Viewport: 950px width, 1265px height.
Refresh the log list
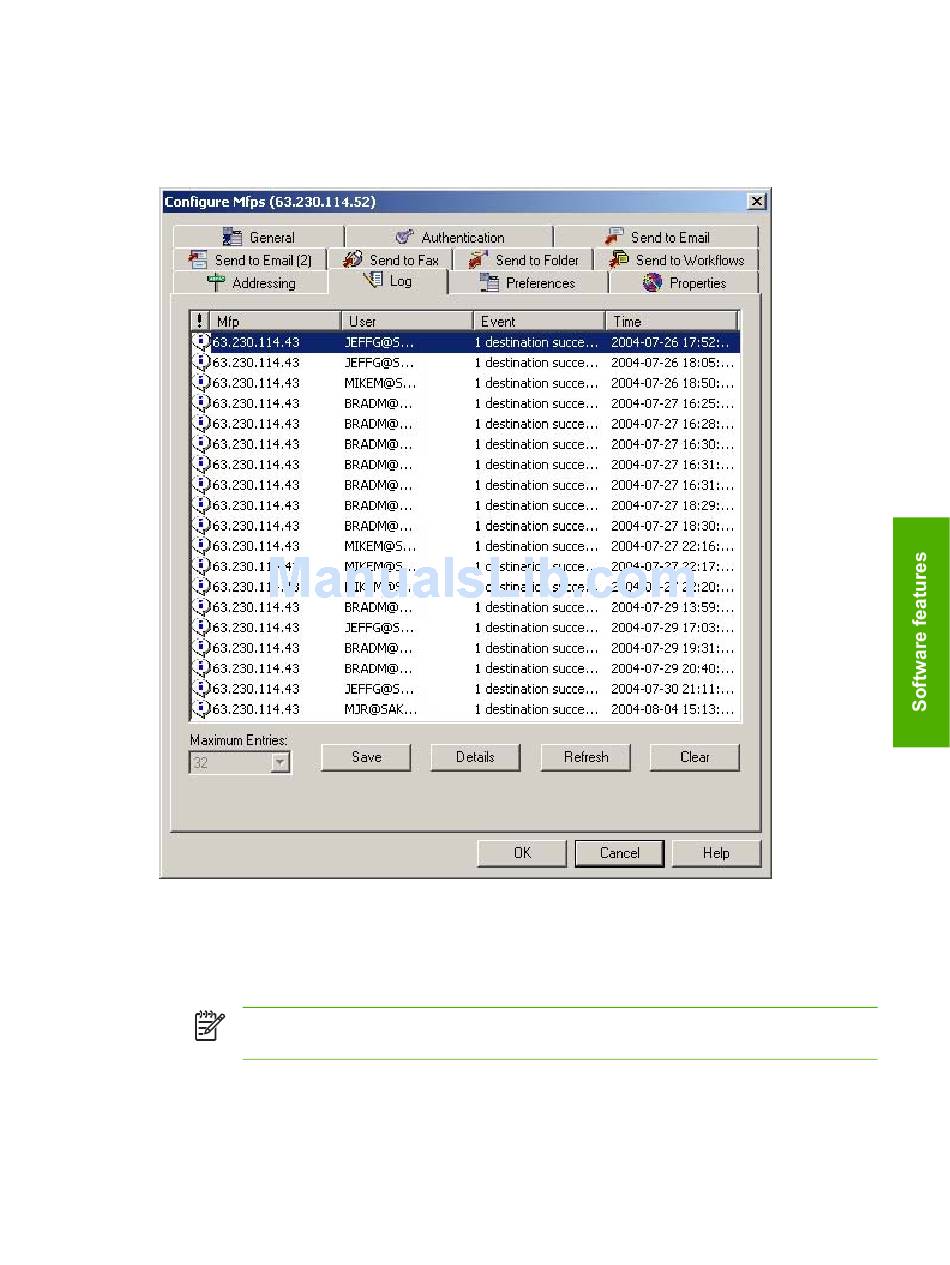pos(585,757)
